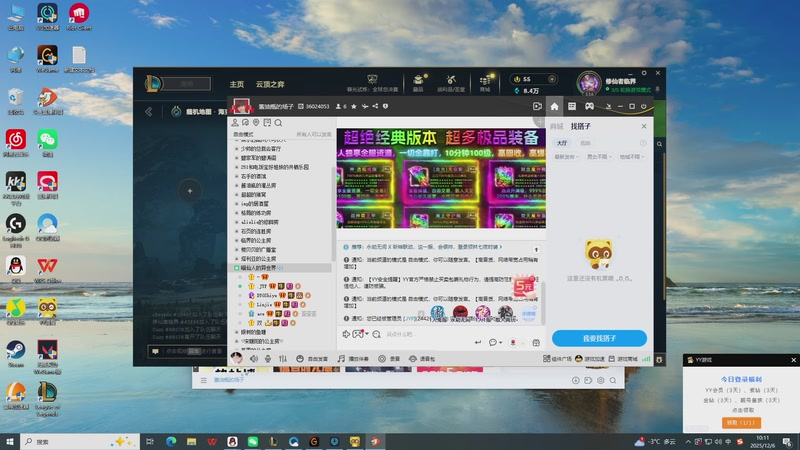Click the red flower icon near the chat input

(513, 342)
